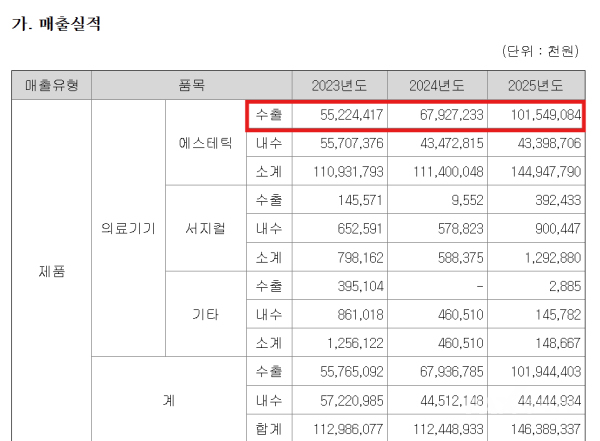Click value 57,220,985
The width and height of the screenshot is (600, 441).
pos(352,401)
